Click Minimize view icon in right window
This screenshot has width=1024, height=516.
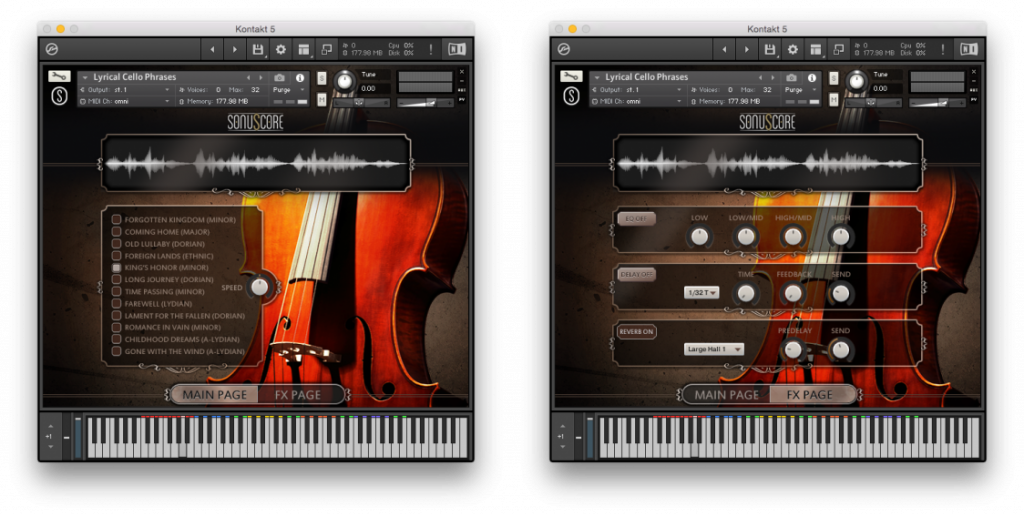[839, 49]
